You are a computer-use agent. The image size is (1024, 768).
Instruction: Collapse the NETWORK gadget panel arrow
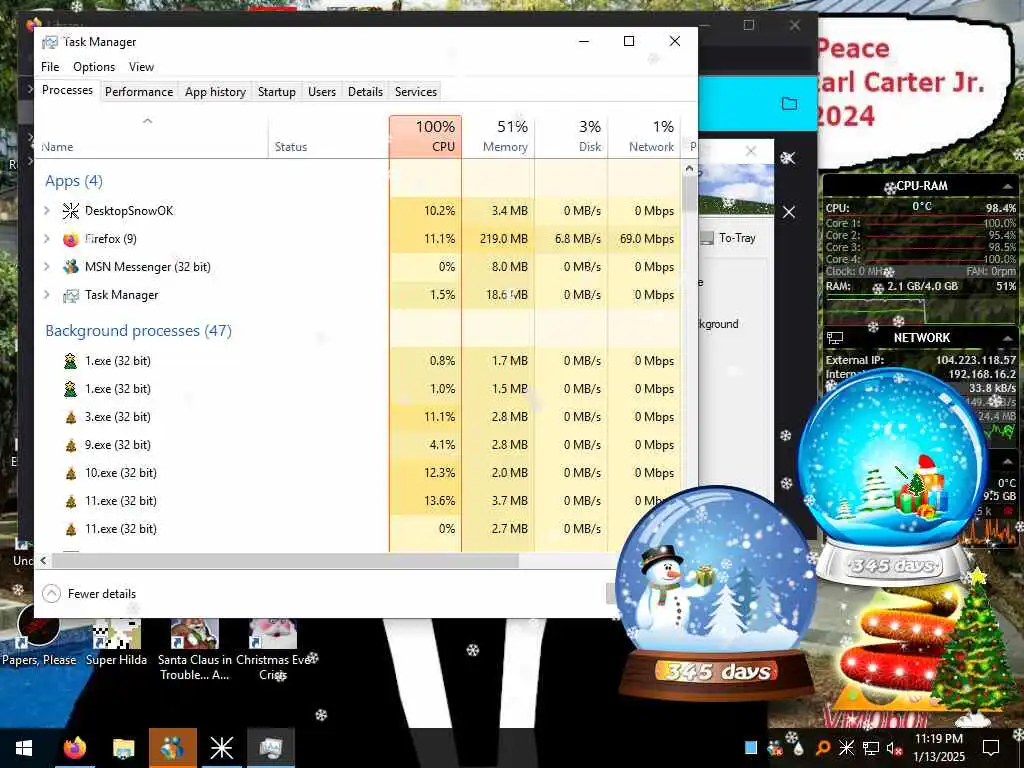[1008, 338]
